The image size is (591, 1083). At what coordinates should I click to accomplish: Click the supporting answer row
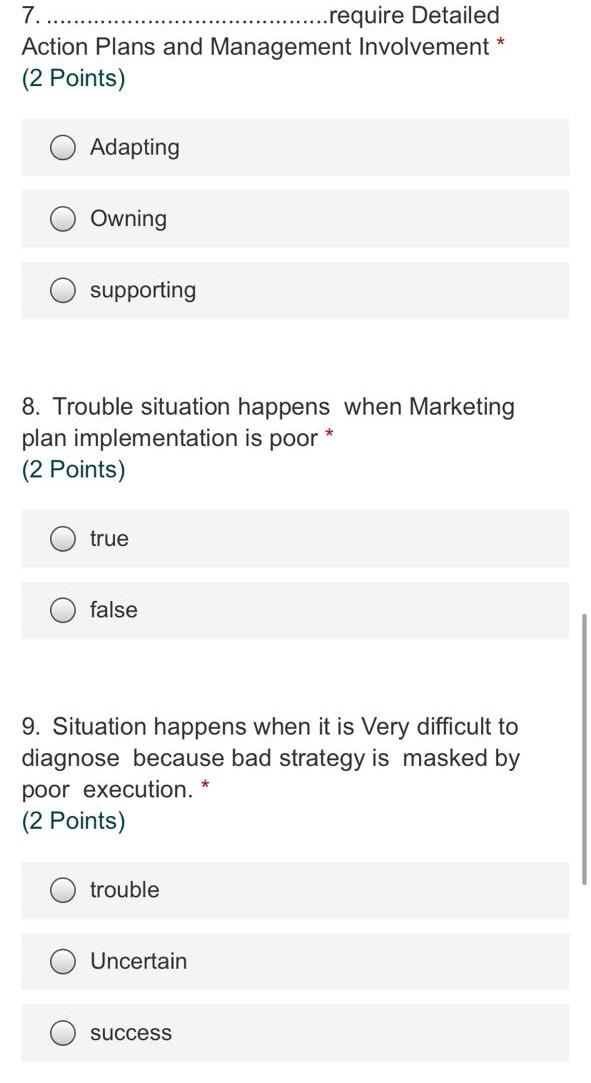295,290
